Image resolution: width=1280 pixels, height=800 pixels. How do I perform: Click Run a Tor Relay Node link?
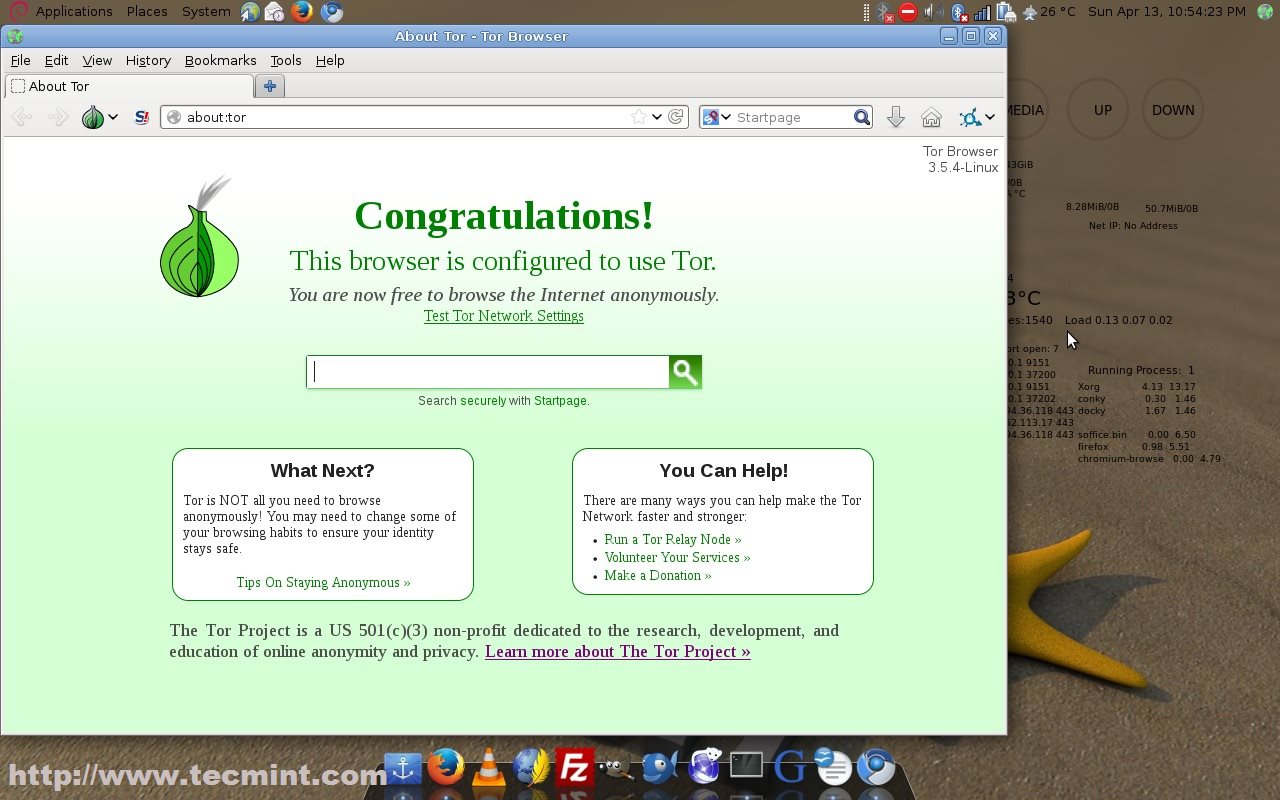(673, 539)
